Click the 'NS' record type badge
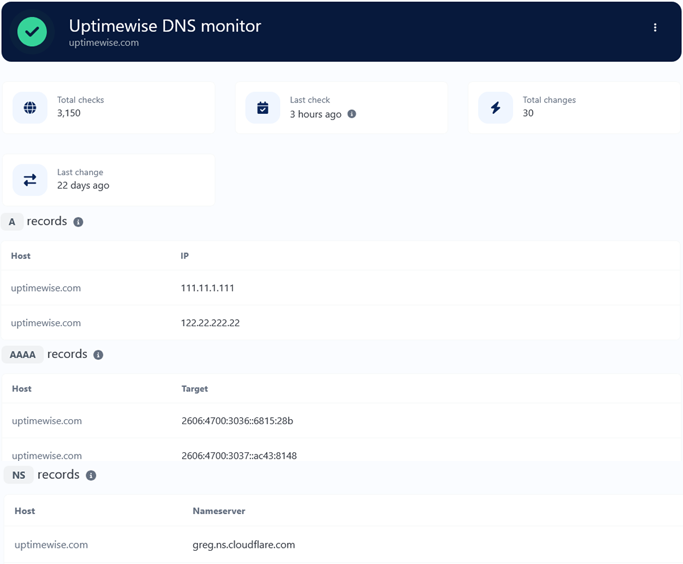The width and height of the screenshot is (683, 564). [18, 476]
